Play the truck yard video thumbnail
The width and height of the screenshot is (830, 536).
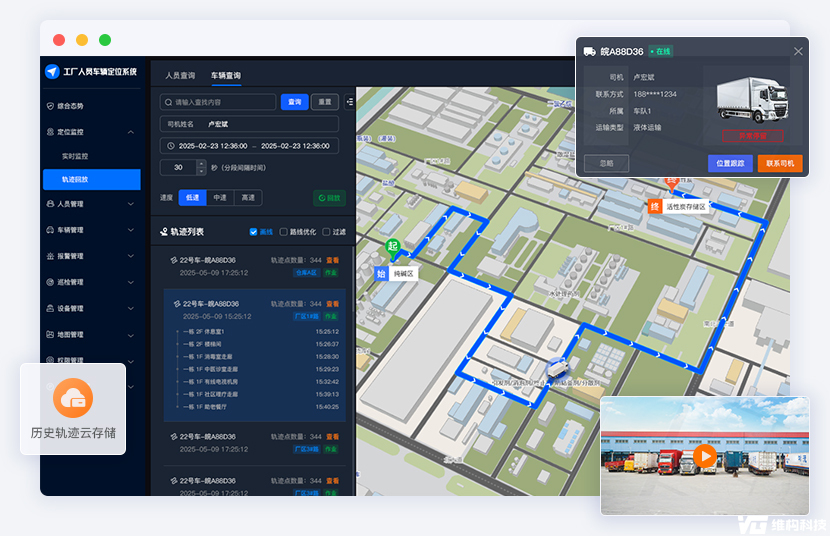(705, 456)
